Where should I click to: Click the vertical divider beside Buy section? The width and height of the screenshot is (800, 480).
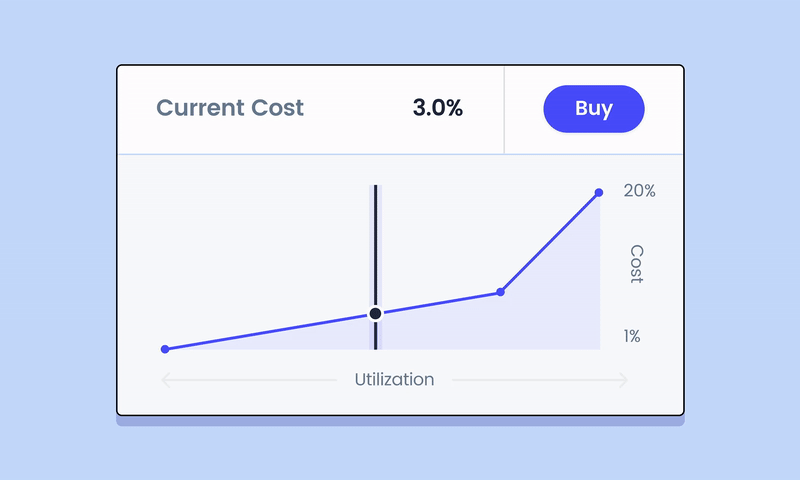(504, 110)
